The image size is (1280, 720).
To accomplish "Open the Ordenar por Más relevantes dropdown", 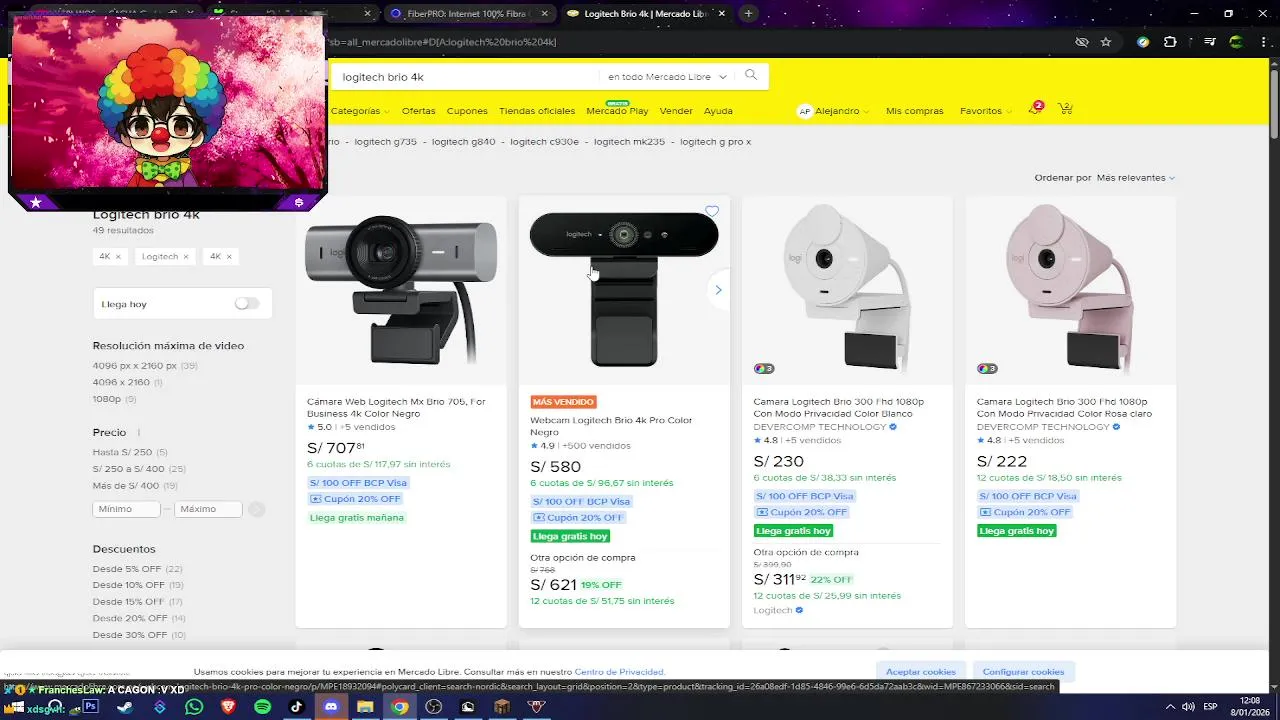I will pyautogui.click(x=1135, y=178).
